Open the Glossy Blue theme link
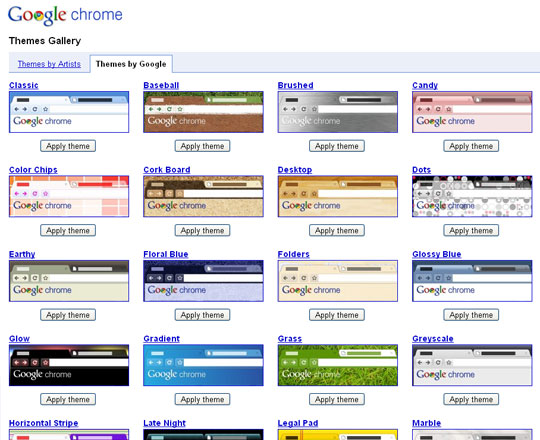This screenshot has height=440, width=540. pos(437,254)
